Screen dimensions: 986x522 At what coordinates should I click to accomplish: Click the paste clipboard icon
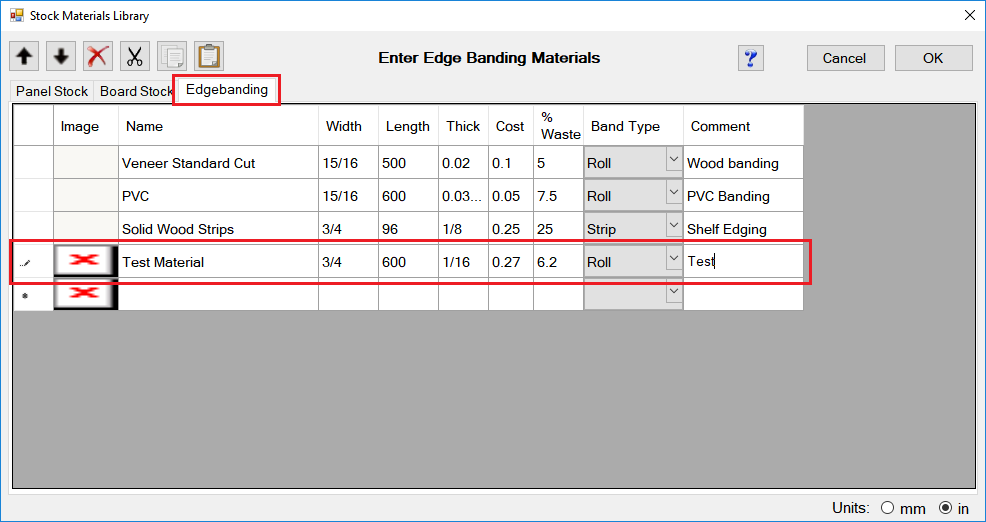pyautogui.click(x=208, y=57)
